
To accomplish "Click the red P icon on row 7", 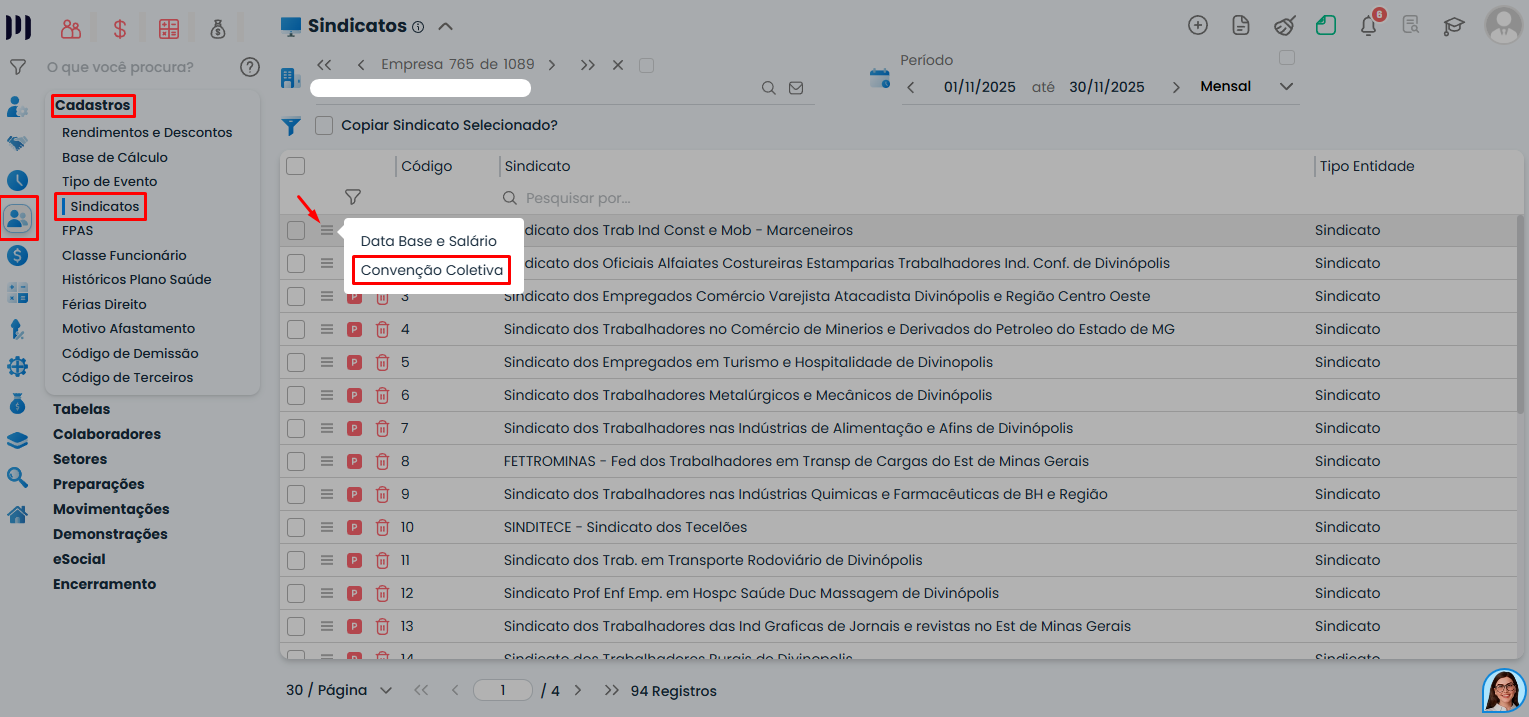I will [x=354, y=428].
